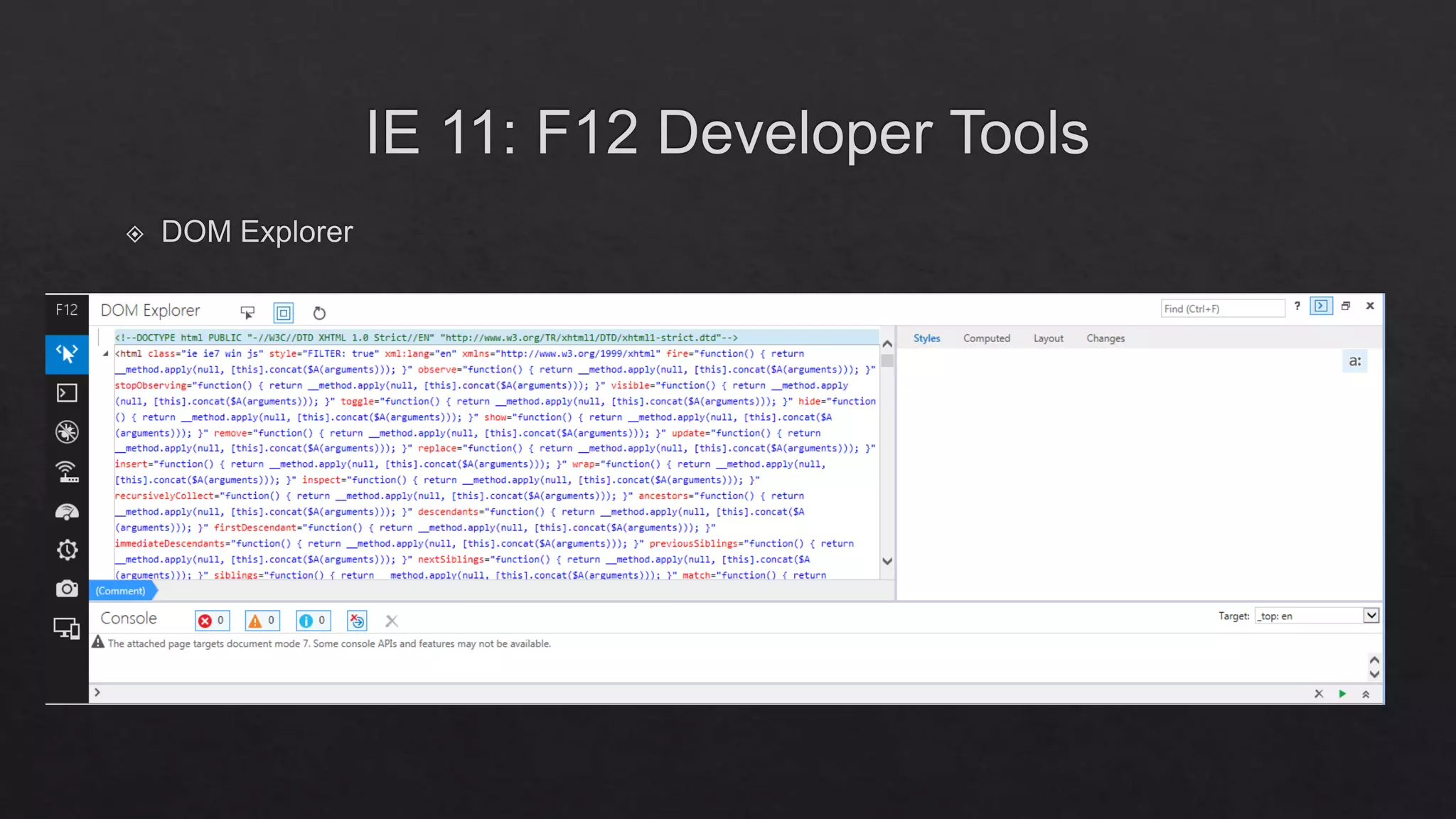
Task: Click DOM tree scrollbar down arrow
Action: 887,561
